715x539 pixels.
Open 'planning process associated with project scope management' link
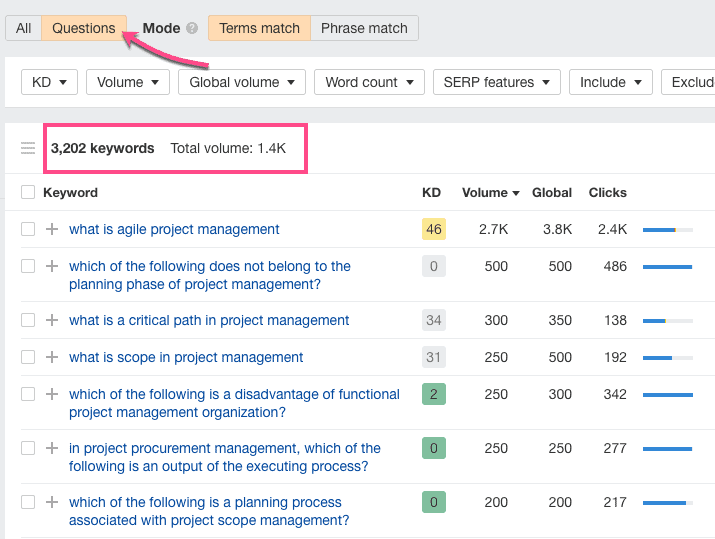pos(209,511)
